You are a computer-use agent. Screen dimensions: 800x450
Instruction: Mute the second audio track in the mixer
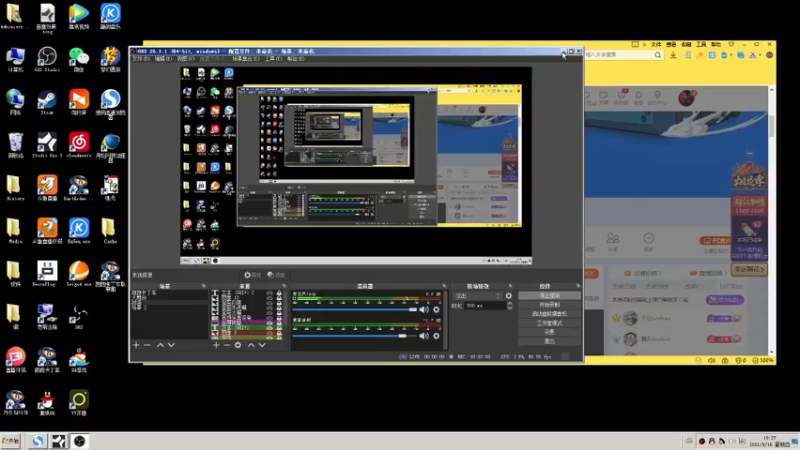(x=424, y=336)
